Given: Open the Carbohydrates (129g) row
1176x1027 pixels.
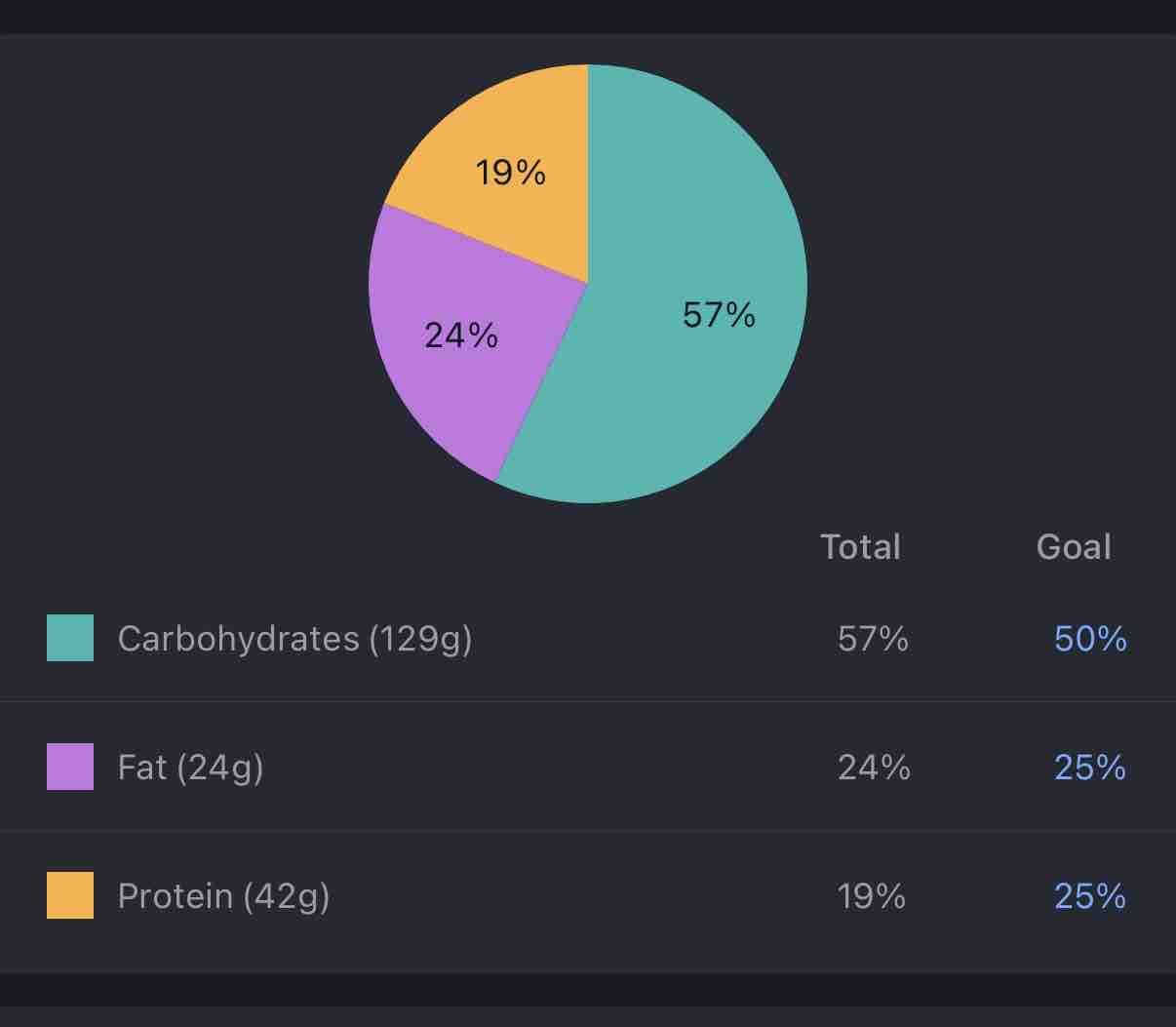Looking at the screenshot, I should 294,639.
